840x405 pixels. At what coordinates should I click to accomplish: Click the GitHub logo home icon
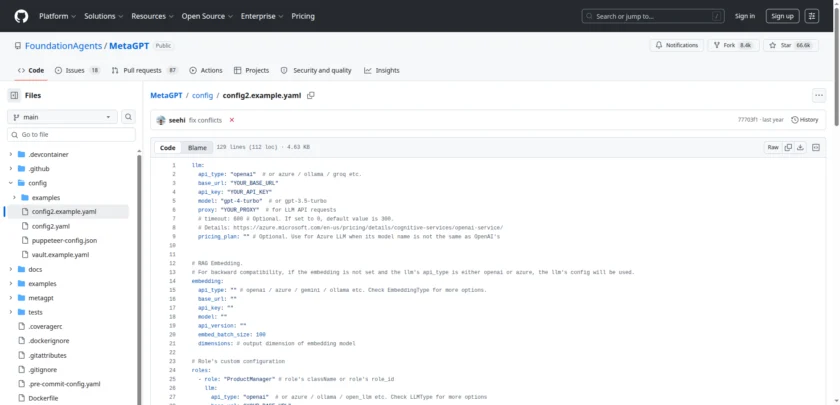point(21,16)
